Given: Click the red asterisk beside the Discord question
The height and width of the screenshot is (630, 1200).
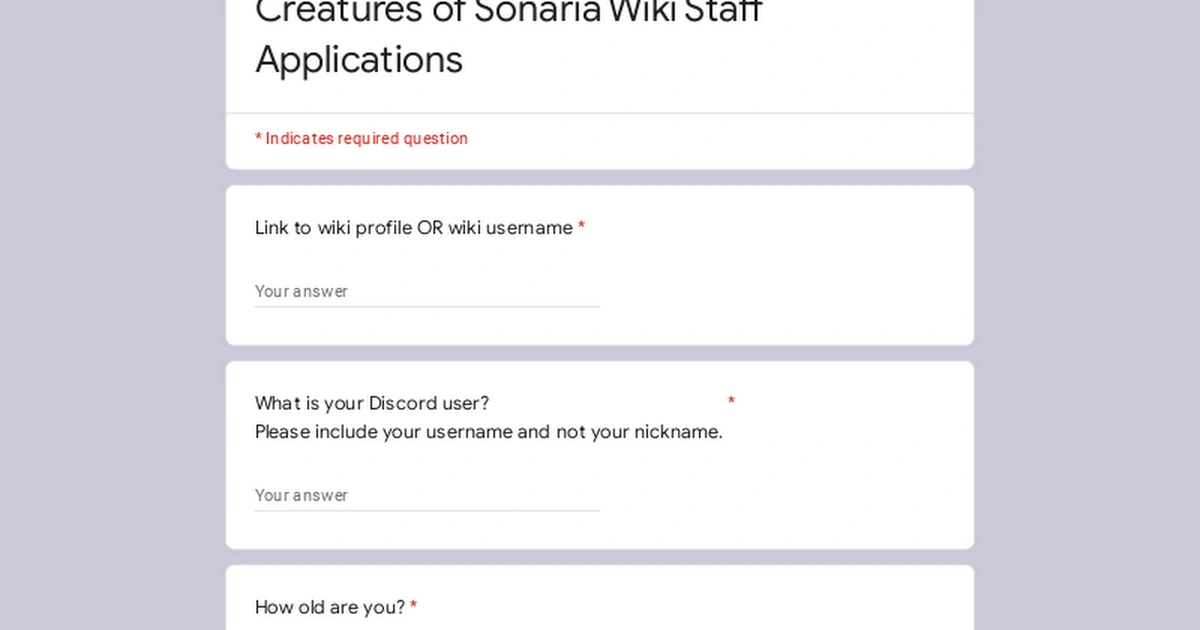Looking at the screenshot, I should (731, 401).
